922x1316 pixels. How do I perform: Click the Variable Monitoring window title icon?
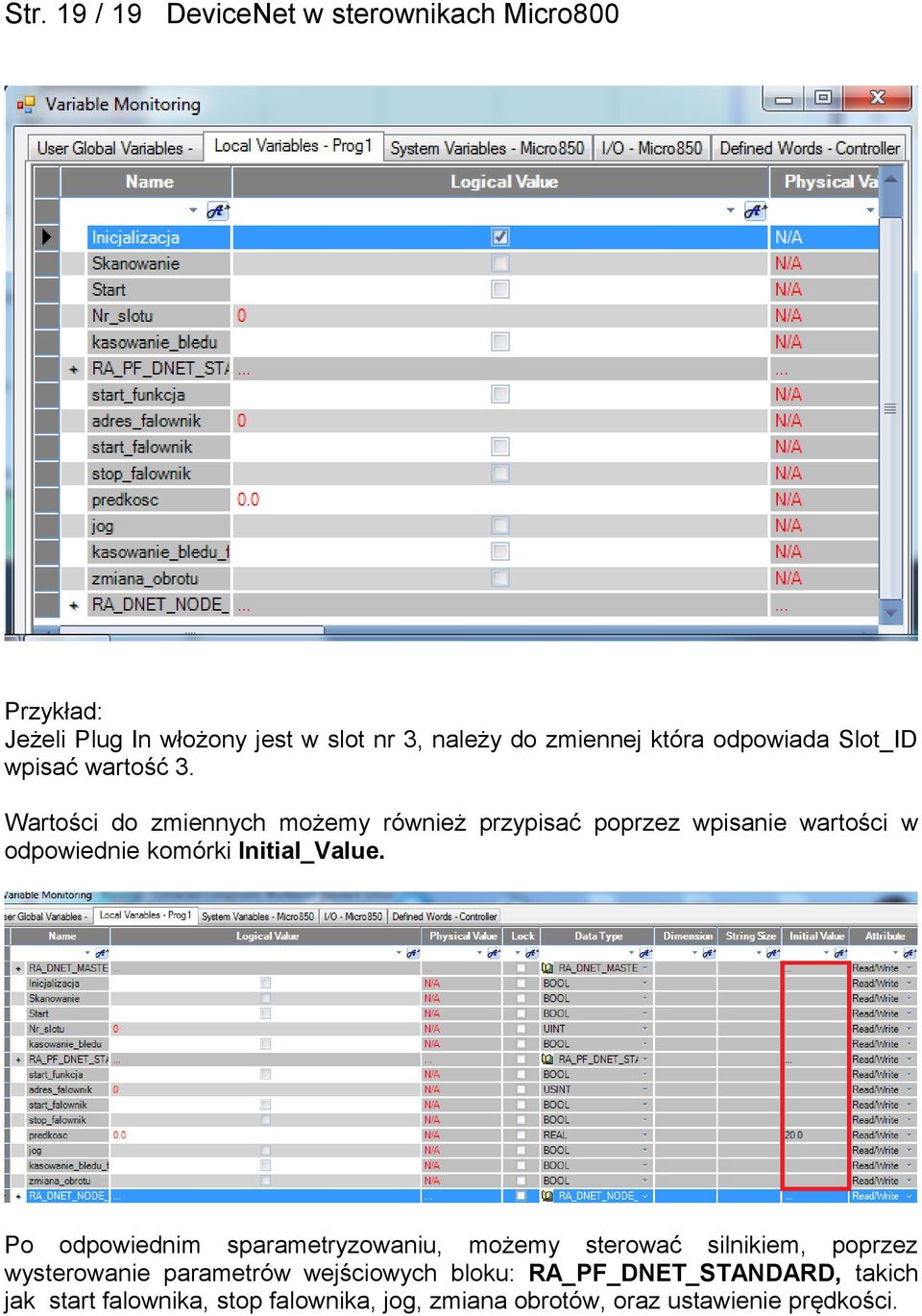tap(26, 104)
